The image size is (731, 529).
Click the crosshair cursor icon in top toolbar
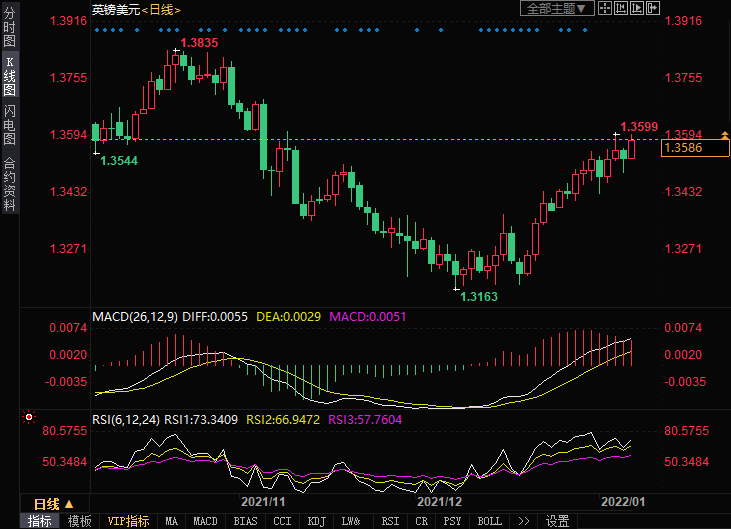tap(606, 8)
